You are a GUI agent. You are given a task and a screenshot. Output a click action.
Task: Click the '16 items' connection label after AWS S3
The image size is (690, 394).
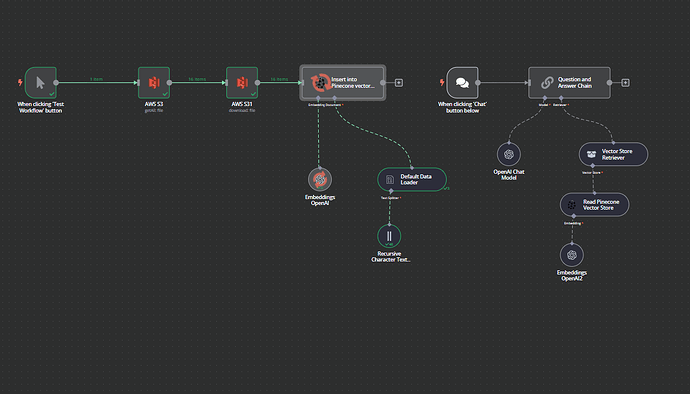coord(197,79)
